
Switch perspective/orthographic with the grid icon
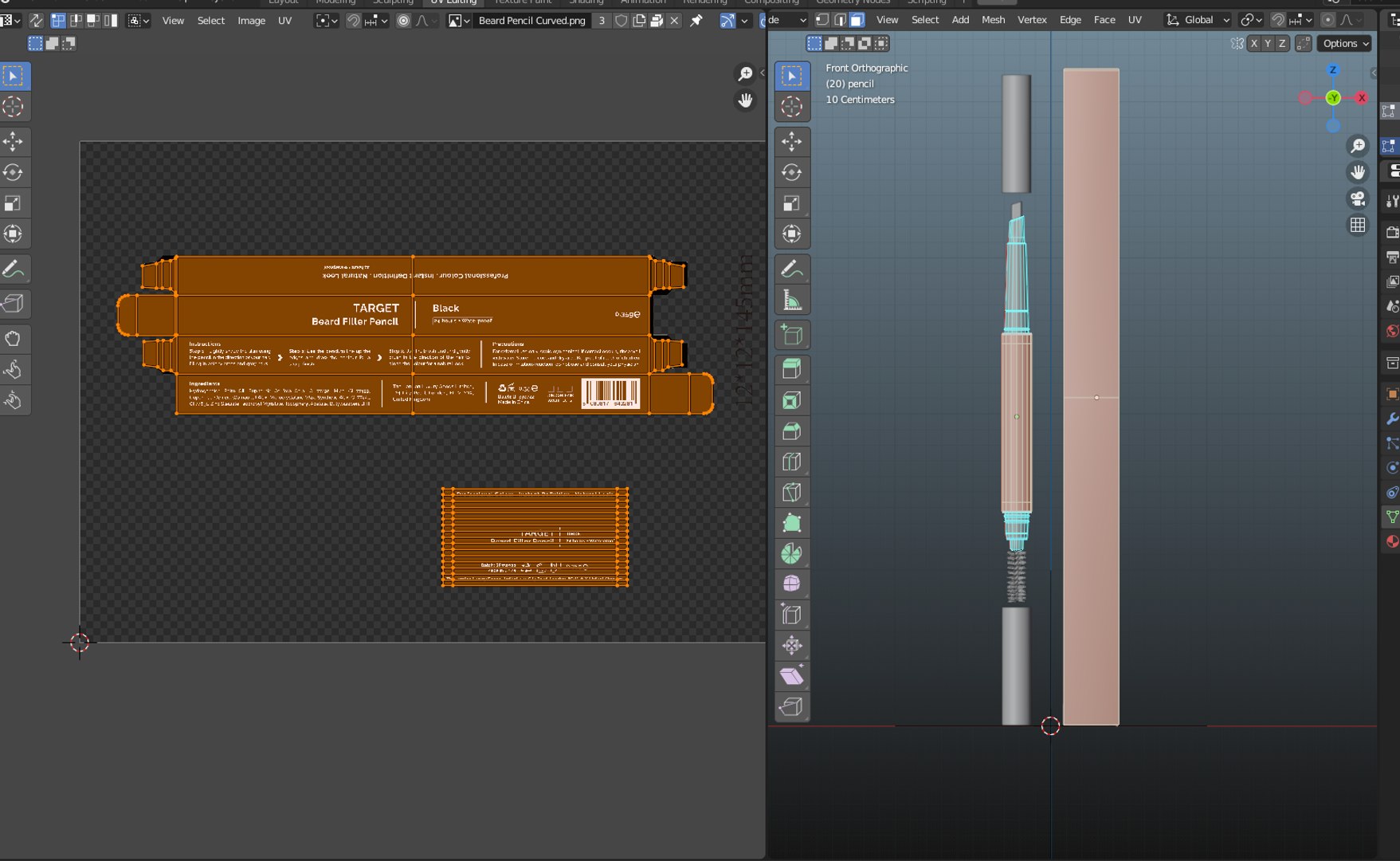point(1358,226)
